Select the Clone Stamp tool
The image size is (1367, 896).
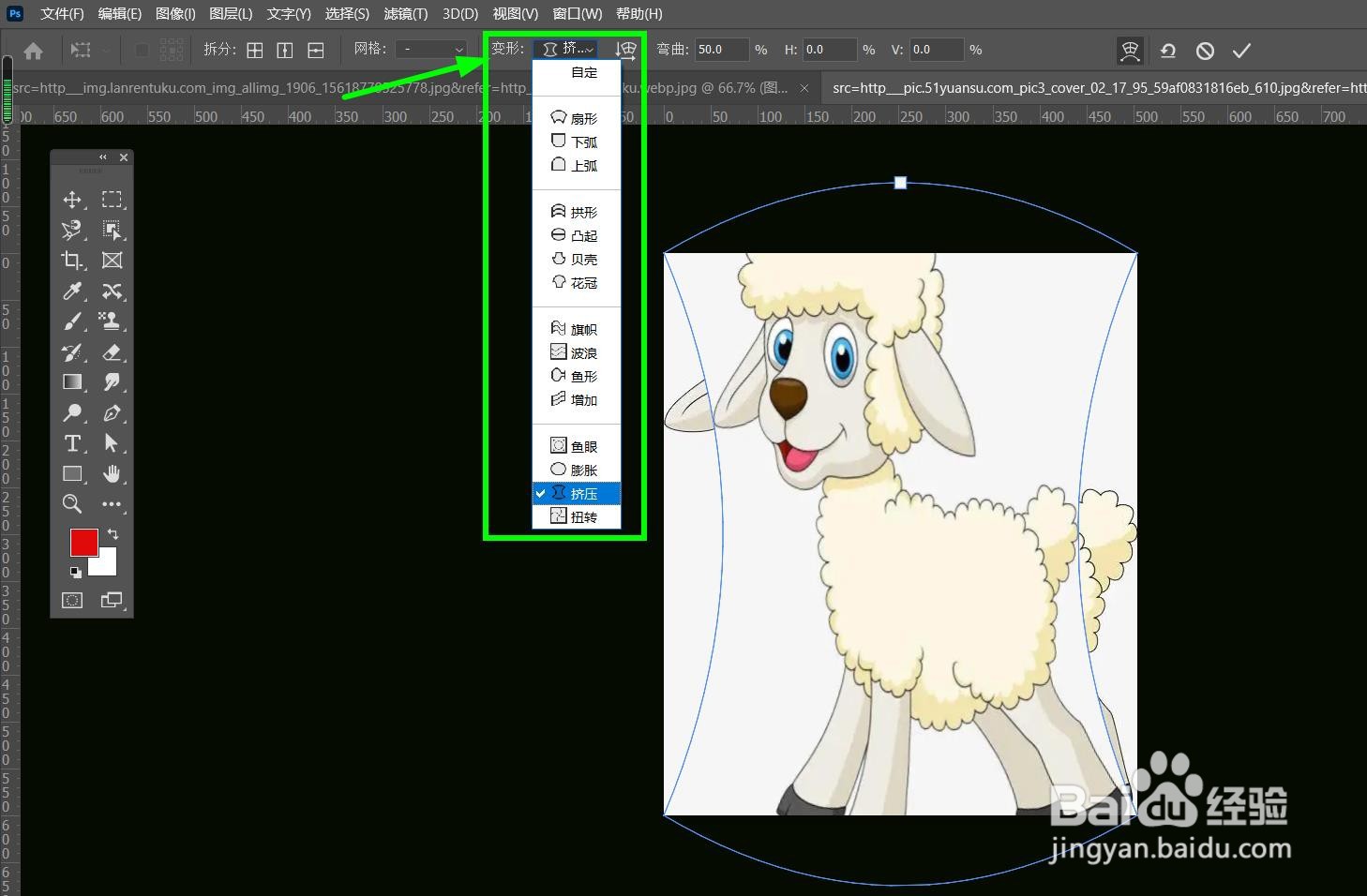pos(112,321)
